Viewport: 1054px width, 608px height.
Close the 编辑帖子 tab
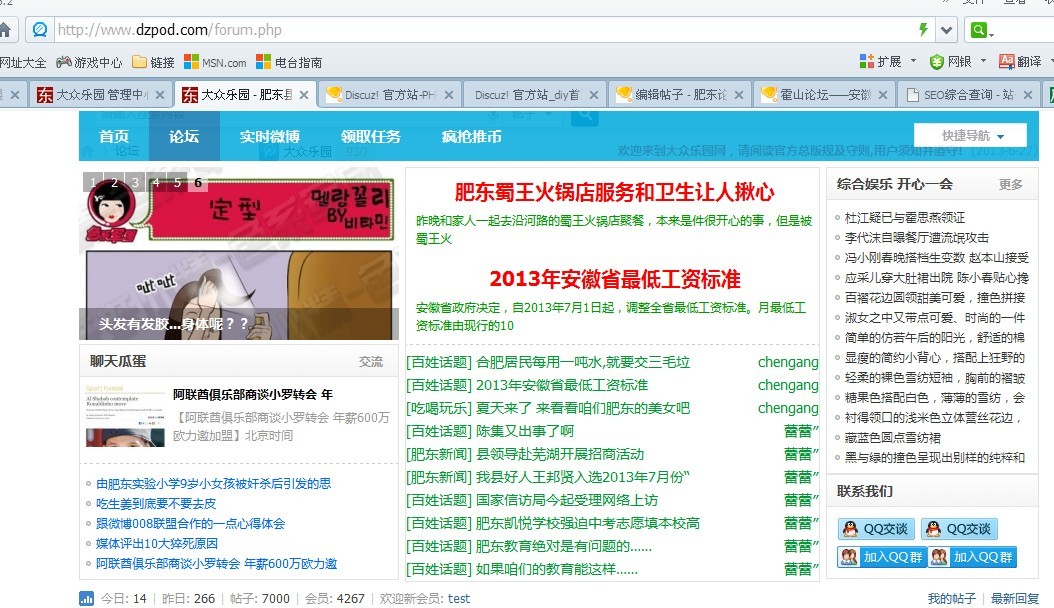(x=739, y=95)
